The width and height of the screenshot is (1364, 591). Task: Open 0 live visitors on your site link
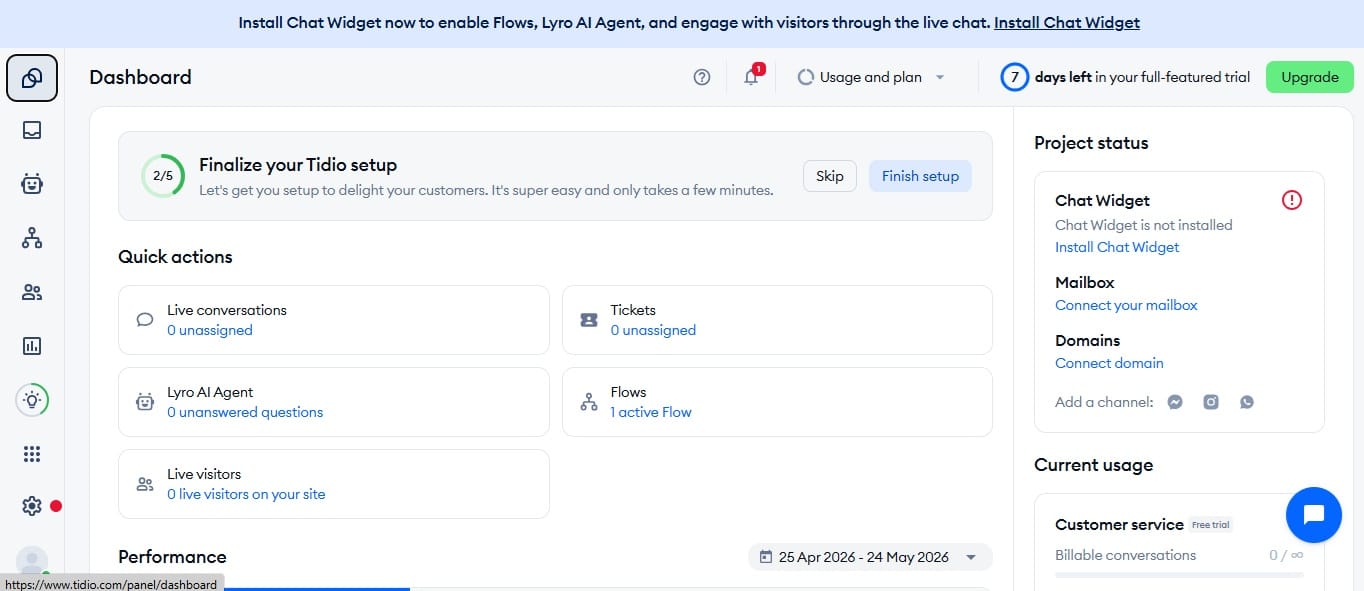tap(246, 494)
